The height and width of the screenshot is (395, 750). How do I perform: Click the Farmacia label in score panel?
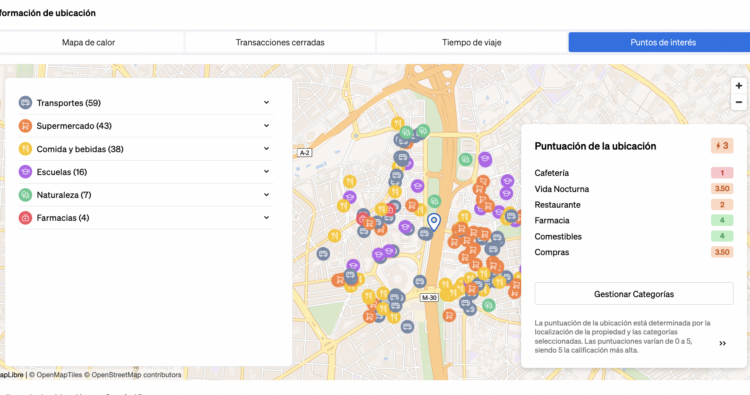click(552, 220)
